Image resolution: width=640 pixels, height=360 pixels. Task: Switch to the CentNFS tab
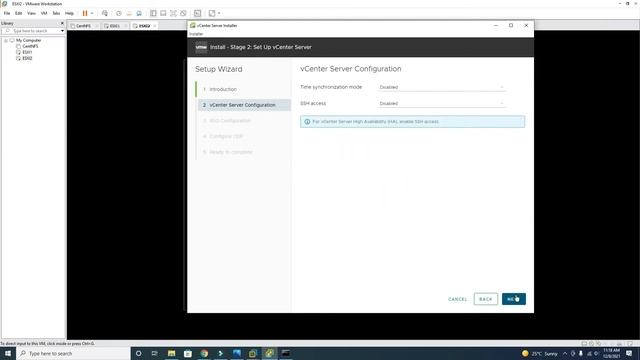(x=83, y=26)
